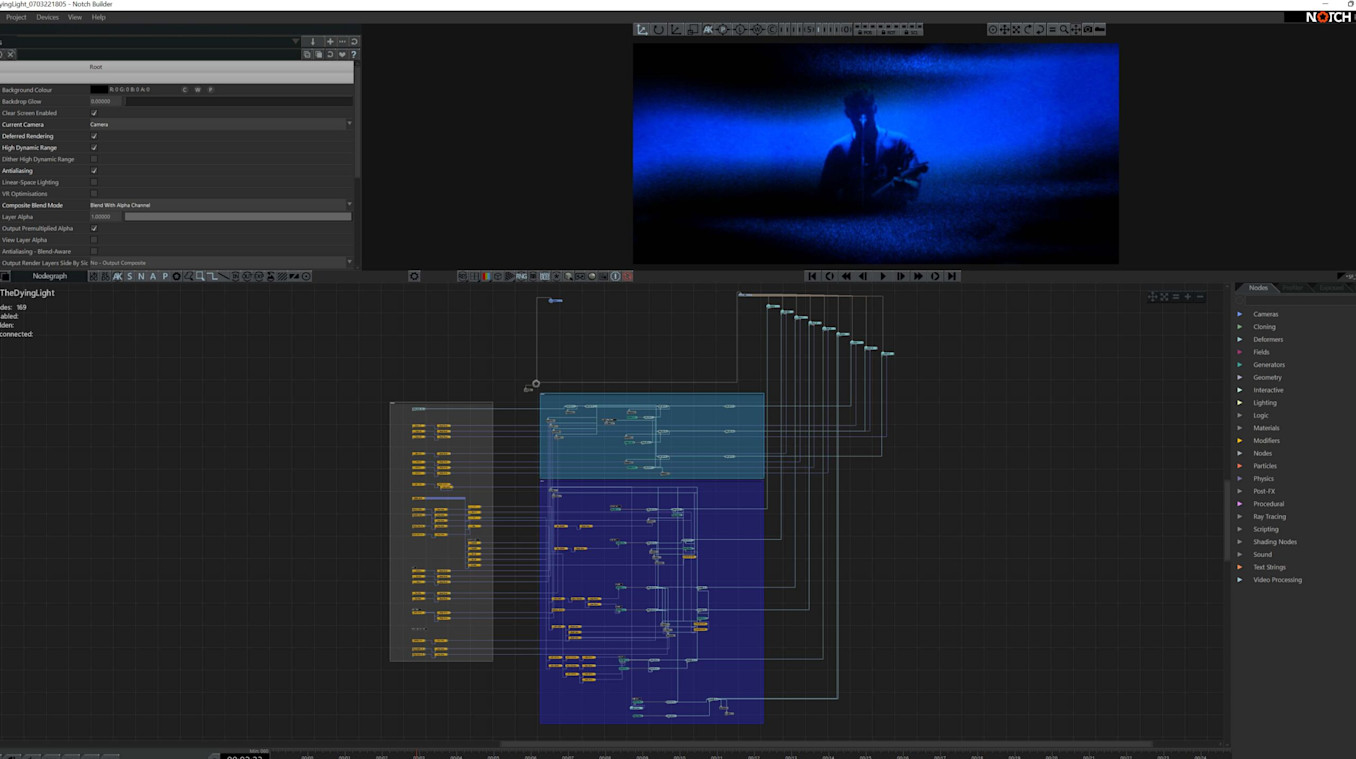
Task: Jump to end of timeline
Action: coord(952,276)
